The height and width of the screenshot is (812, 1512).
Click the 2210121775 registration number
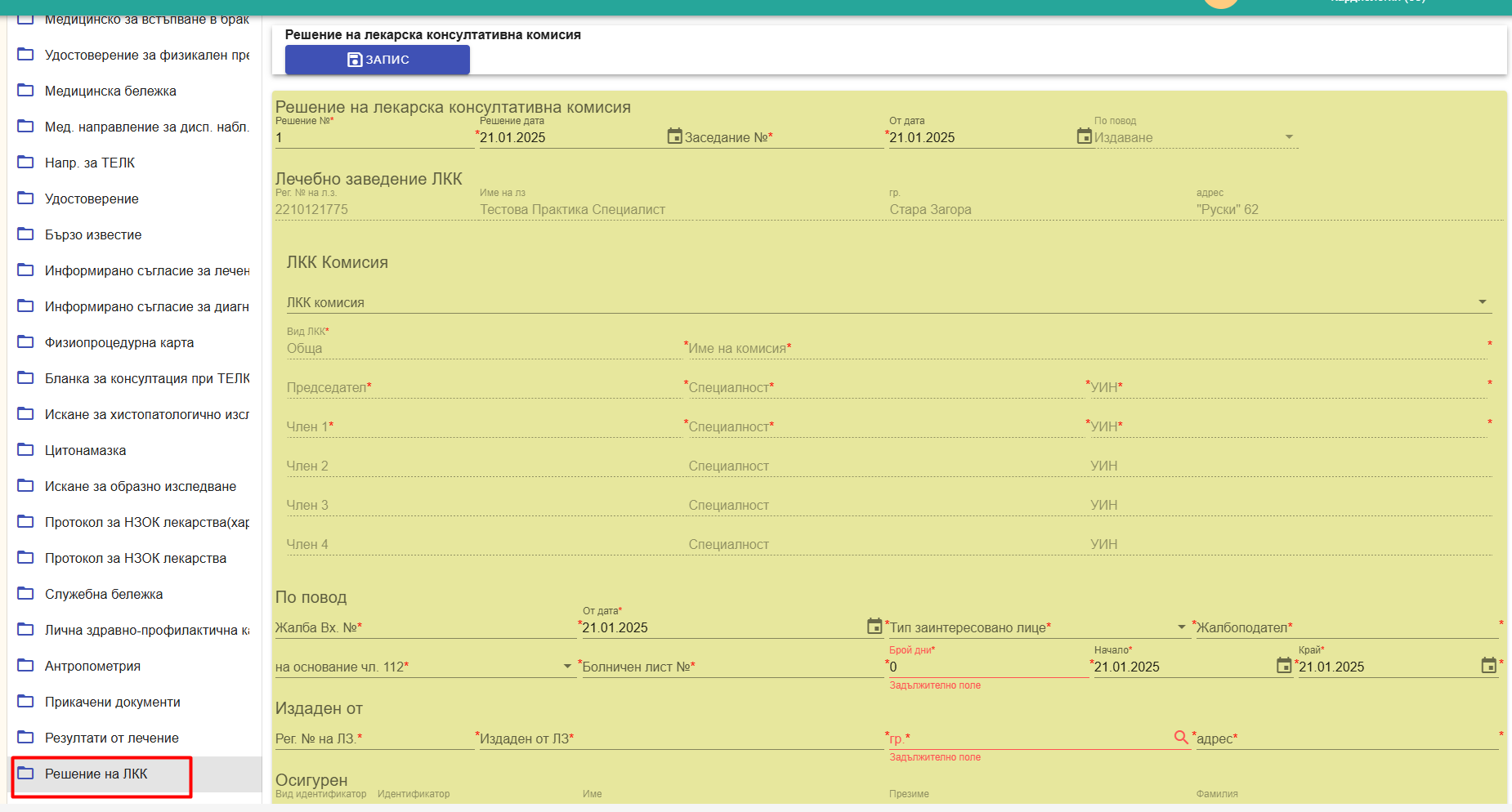[311, 209]
